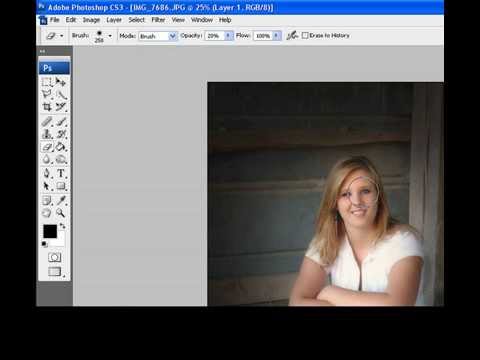Click the Photoshop title bar
The height and width of the screenshot is (360, 480).
click(240, 7)
